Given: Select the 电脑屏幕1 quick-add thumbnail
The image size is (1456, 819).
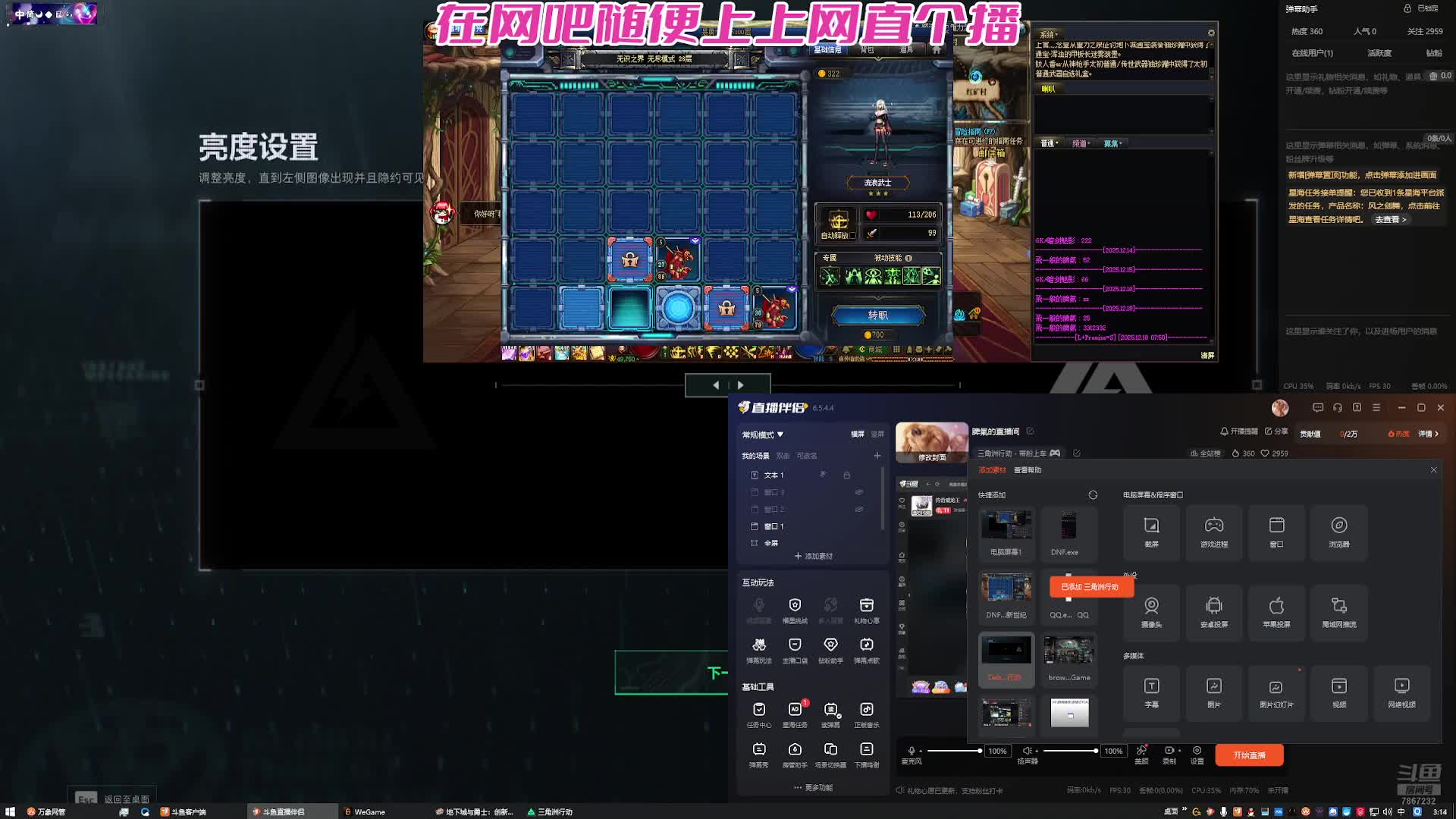Looking at the screenshot, I should (1006, 532).
